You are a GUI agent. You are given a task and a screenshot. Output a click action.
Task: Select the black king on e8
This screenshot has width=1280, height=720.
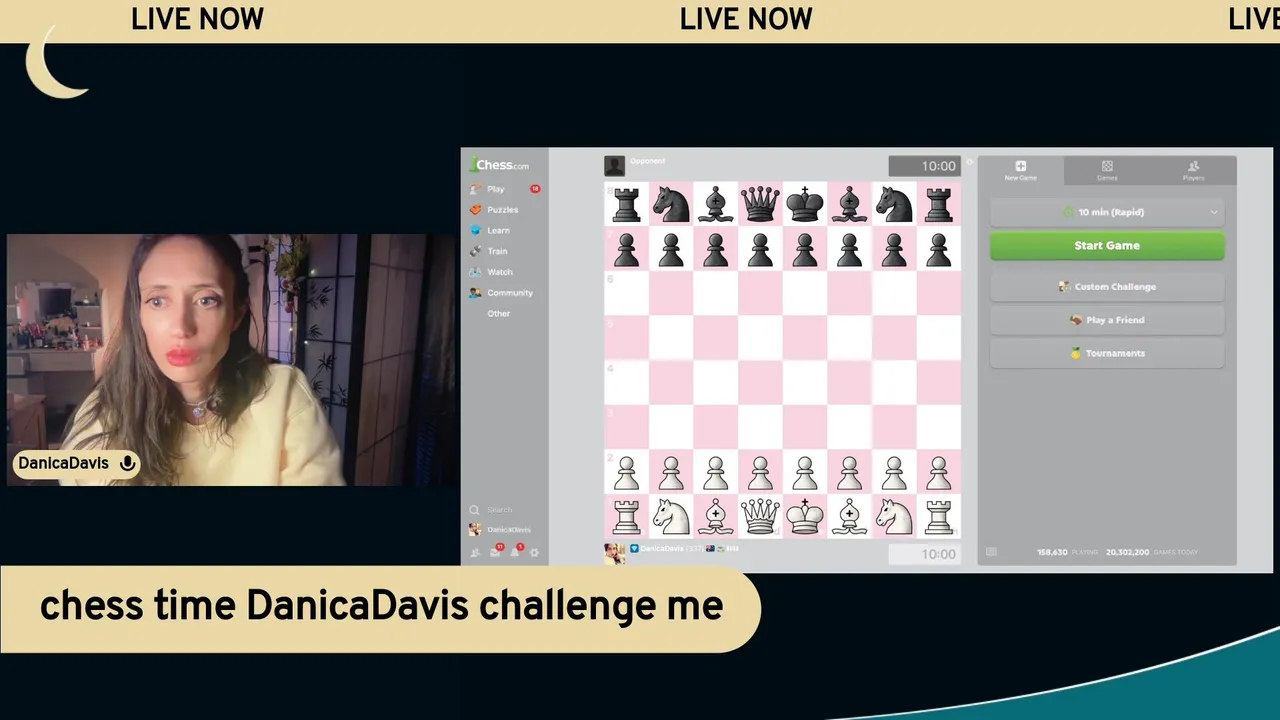point(805,204)
